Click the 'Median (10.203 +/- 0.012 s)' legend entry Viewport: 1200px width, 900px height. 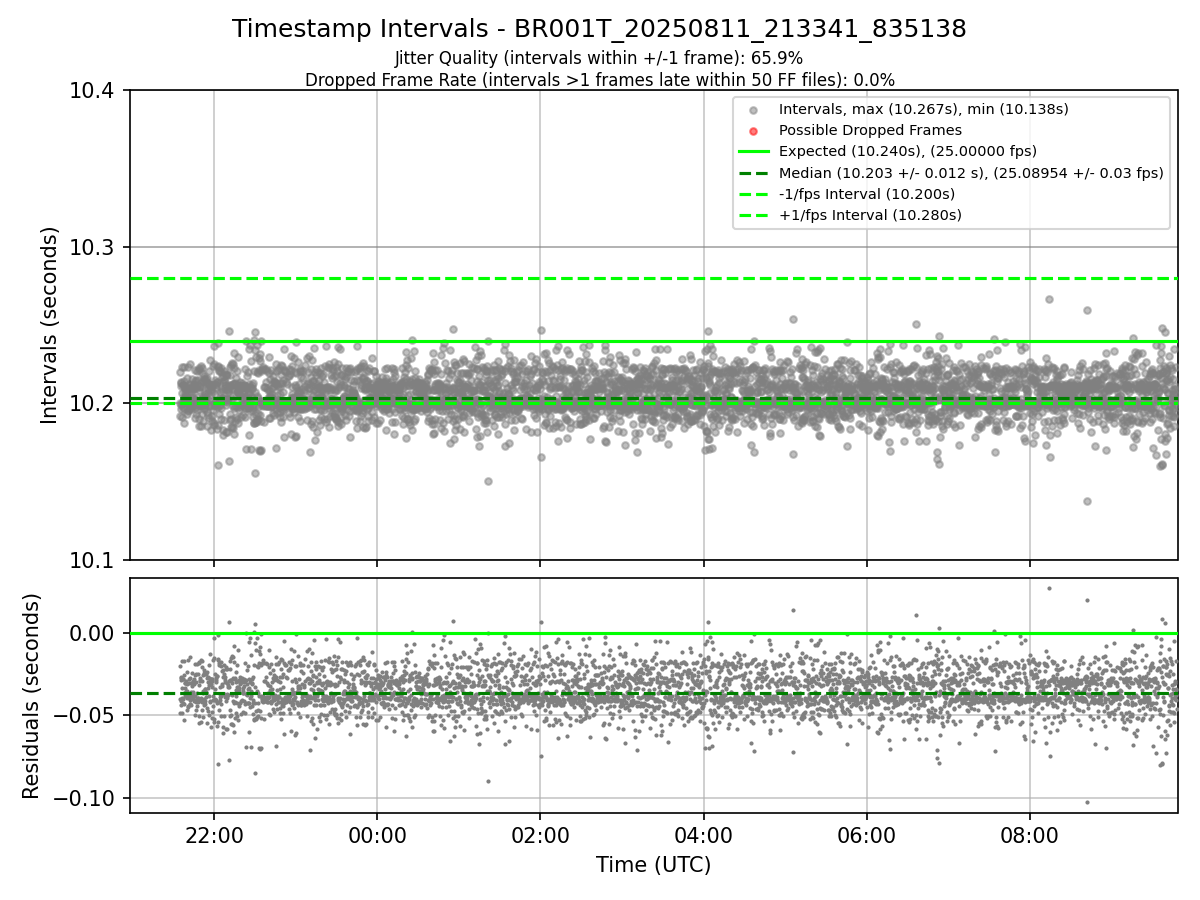(x=971, y=173)
